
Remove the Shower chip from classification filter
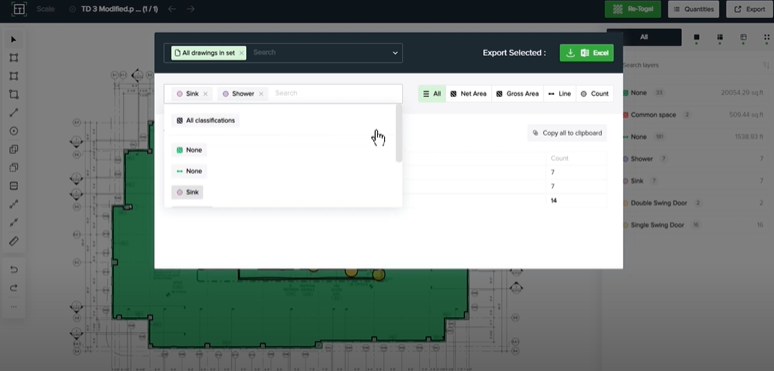point(261,94)
